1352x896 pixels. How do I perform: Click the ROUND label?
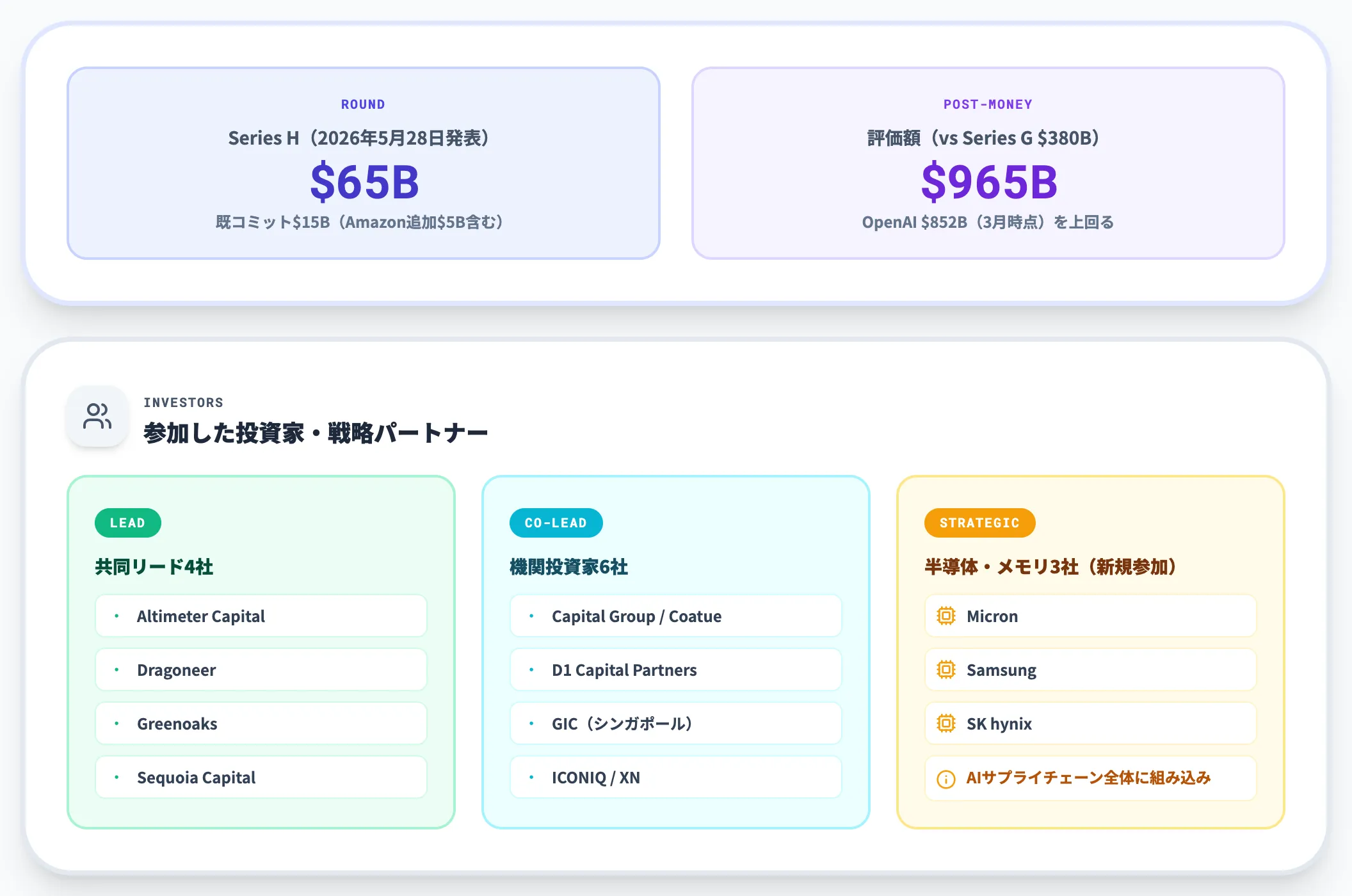coord(363,104)
